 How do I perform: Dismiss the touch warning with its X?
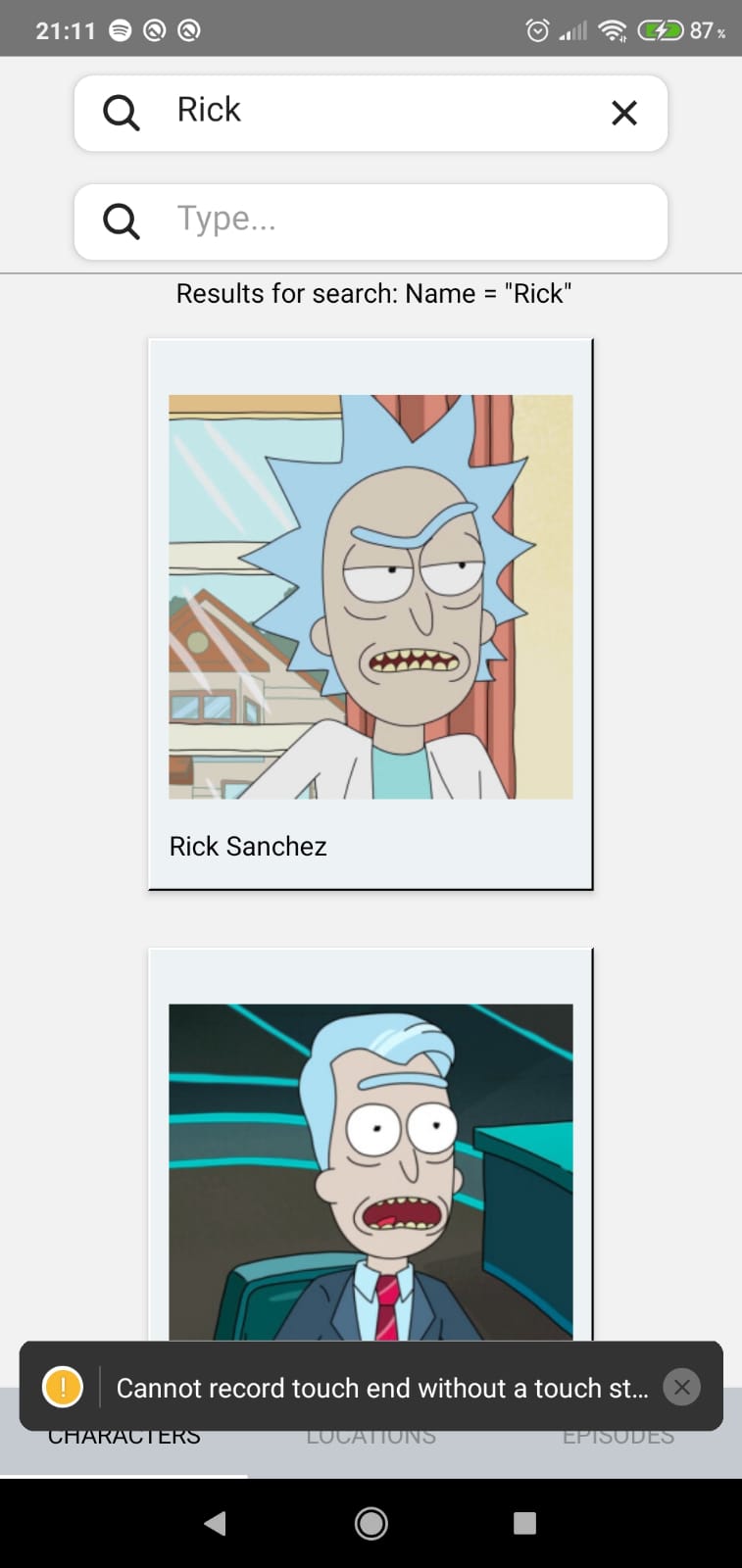(682, 1387)
